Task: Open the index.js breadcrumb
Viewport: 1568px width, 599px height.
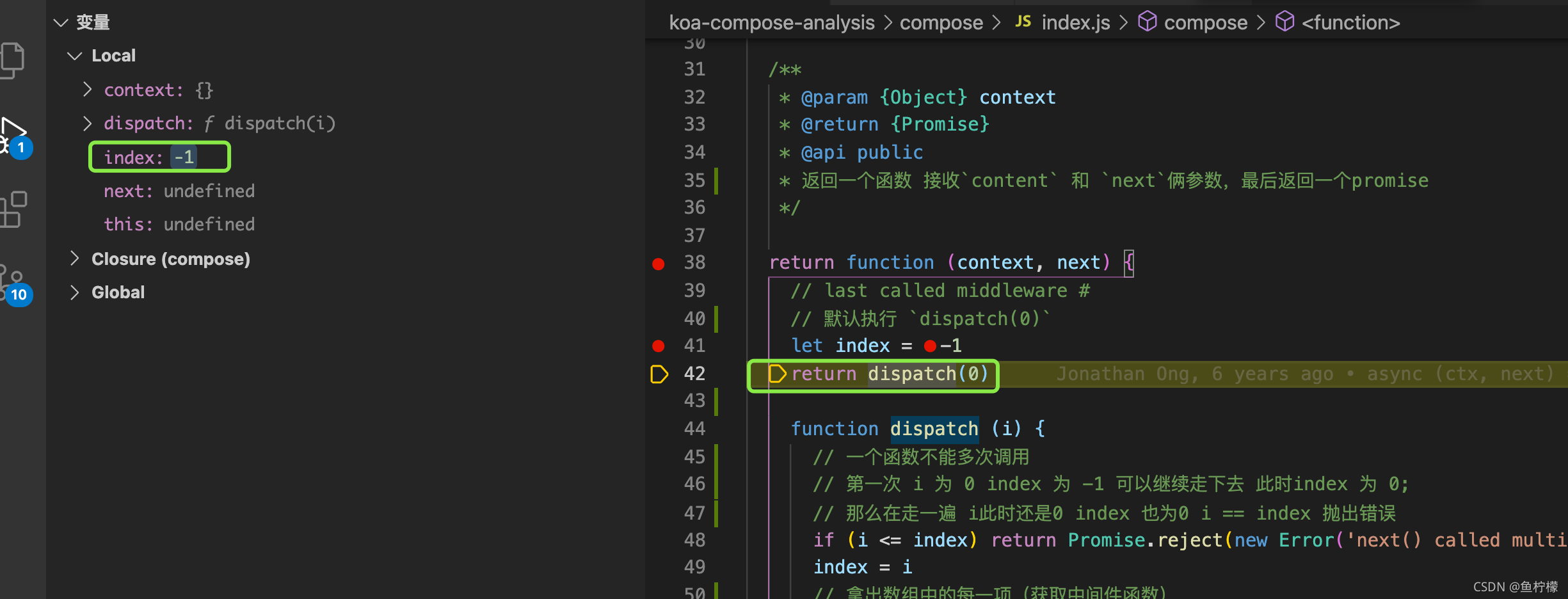Action: [x=1076, y=23]
